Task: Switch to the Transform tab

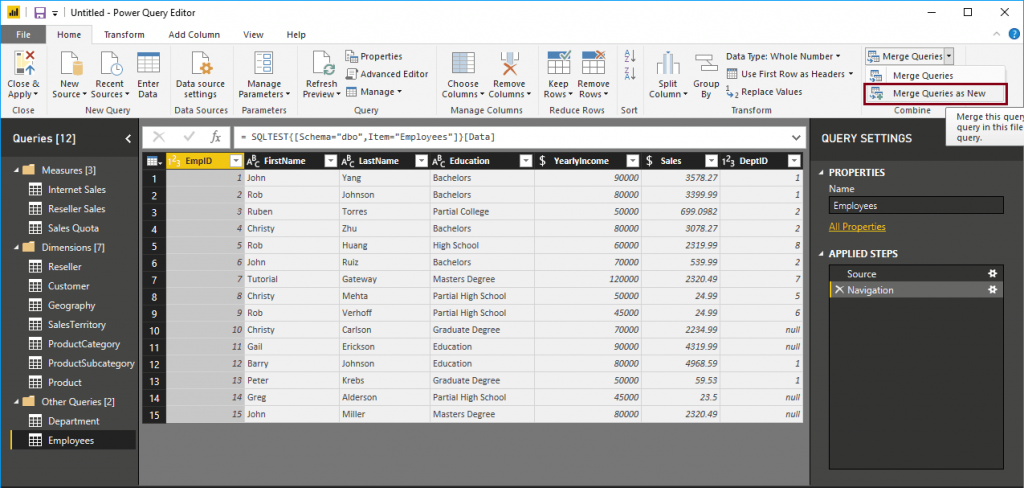Action: point(124,35)
